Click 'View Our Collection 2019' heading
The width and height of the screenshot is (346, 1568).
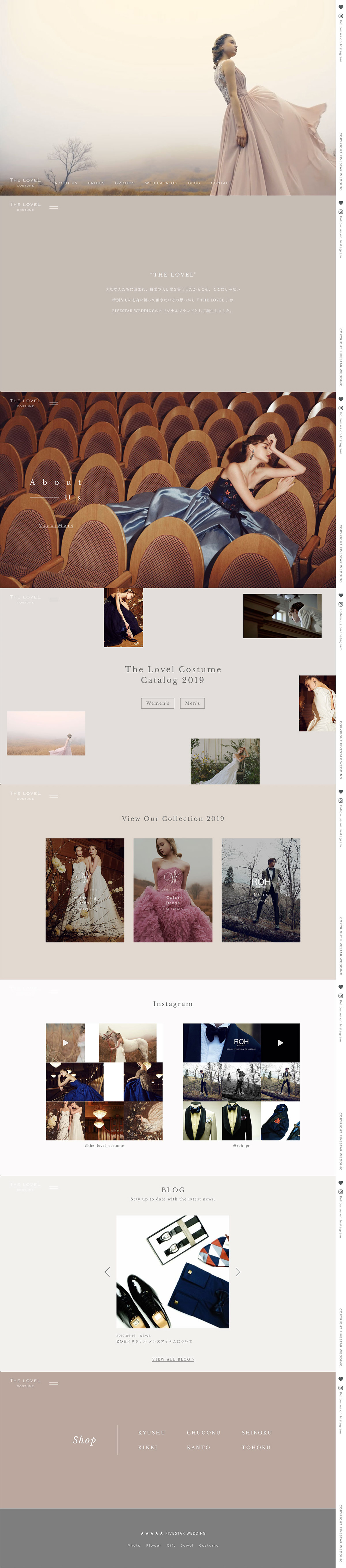pyautogui.click(x=173, y=819)
